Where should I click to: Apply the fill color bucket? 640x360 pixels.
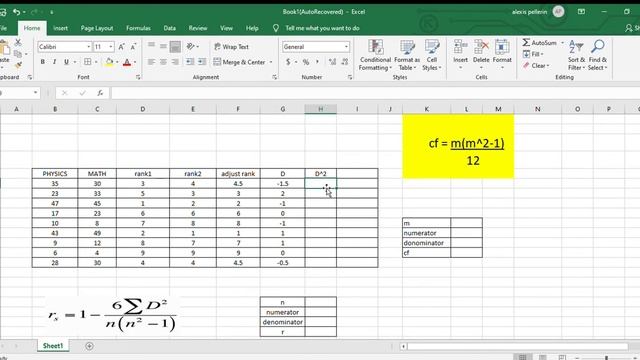point(109,62)
